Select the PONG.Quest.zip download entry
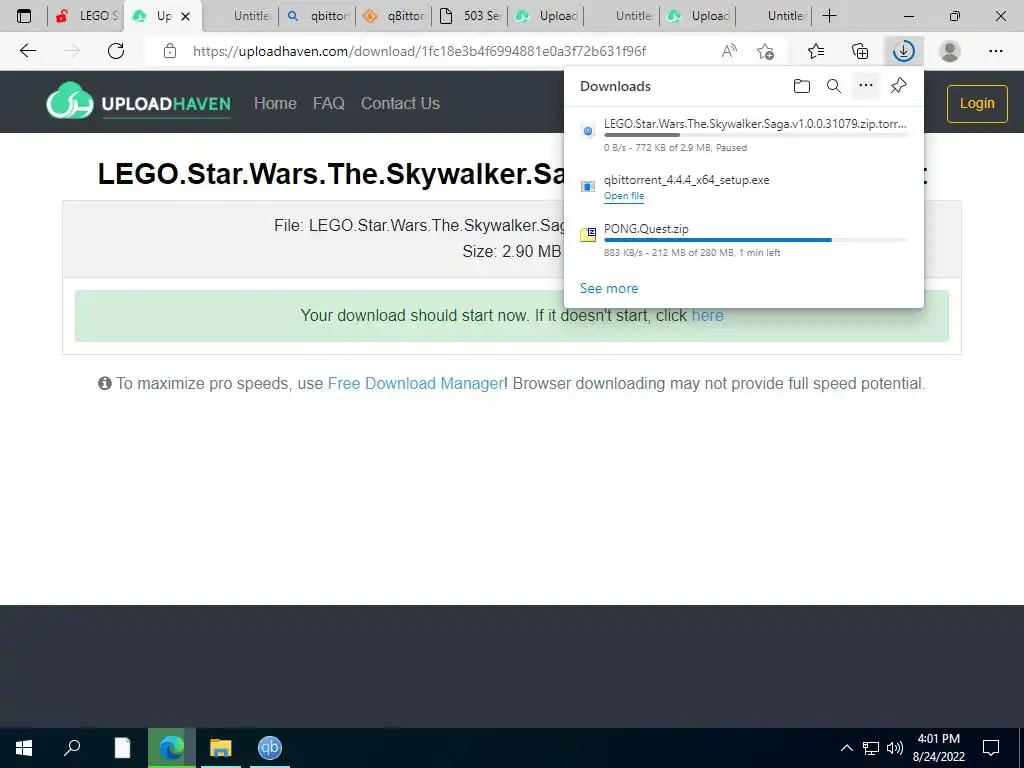 pyautogui.click(x=744, y=240)
